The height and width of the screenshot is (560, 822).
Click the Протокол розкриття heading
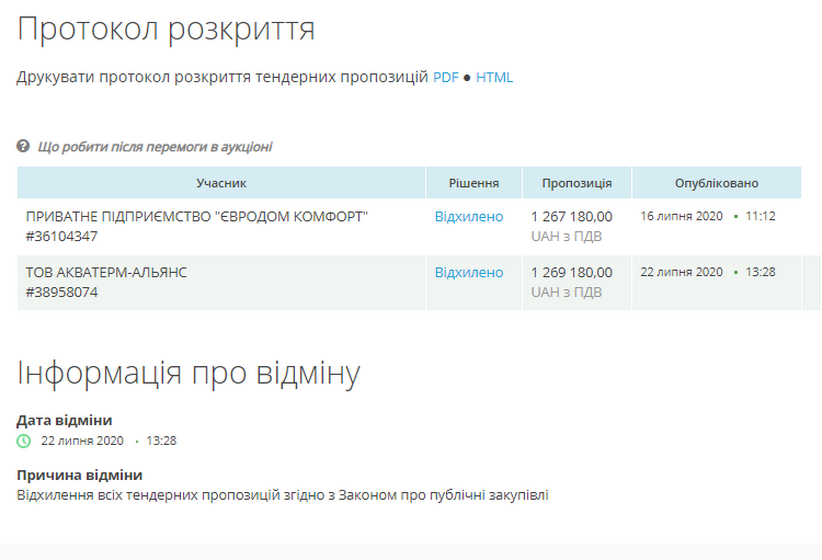coord(166,29)
